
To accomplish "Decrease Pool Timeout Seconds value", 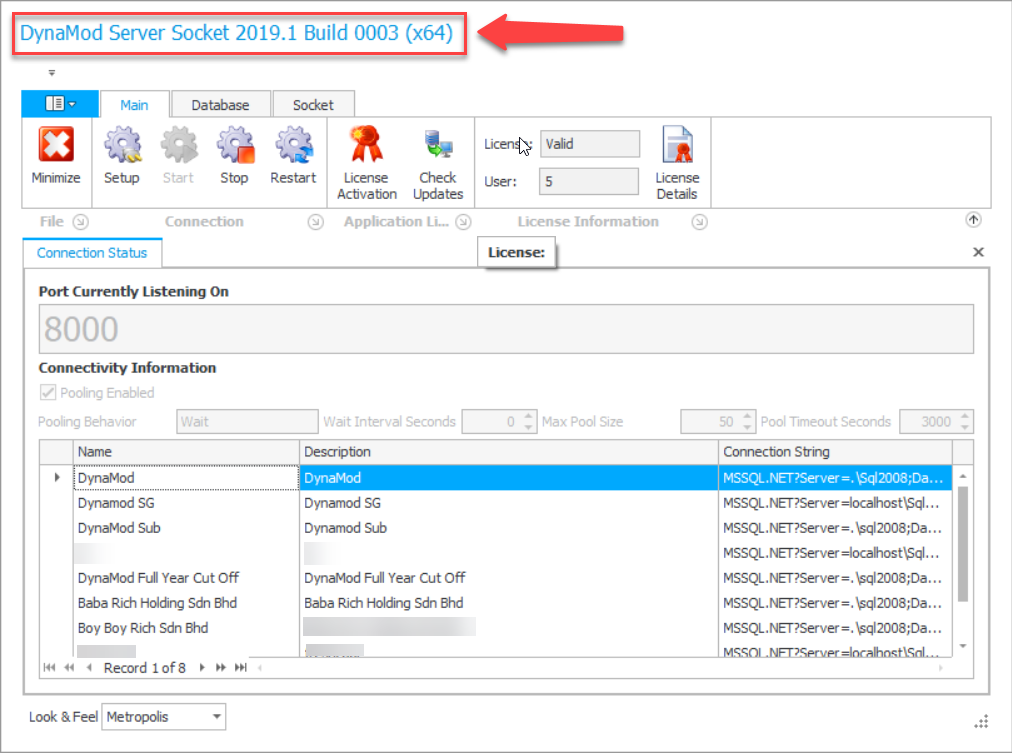I will pyautogui.click(x=965, y=427).
